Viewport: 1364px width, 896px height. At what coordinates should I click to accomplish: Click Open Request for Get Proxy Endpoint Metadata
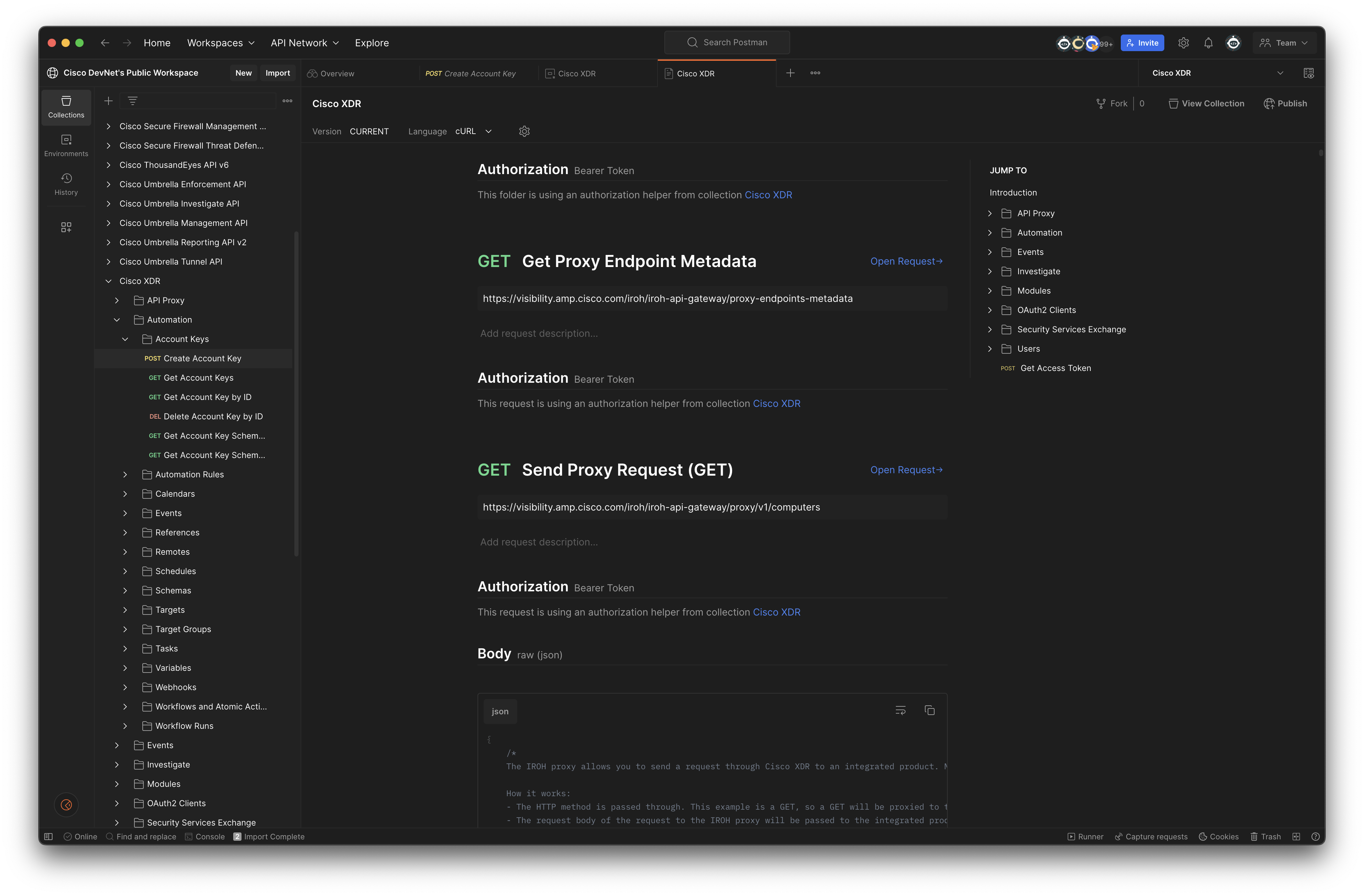tap(906, 261)
